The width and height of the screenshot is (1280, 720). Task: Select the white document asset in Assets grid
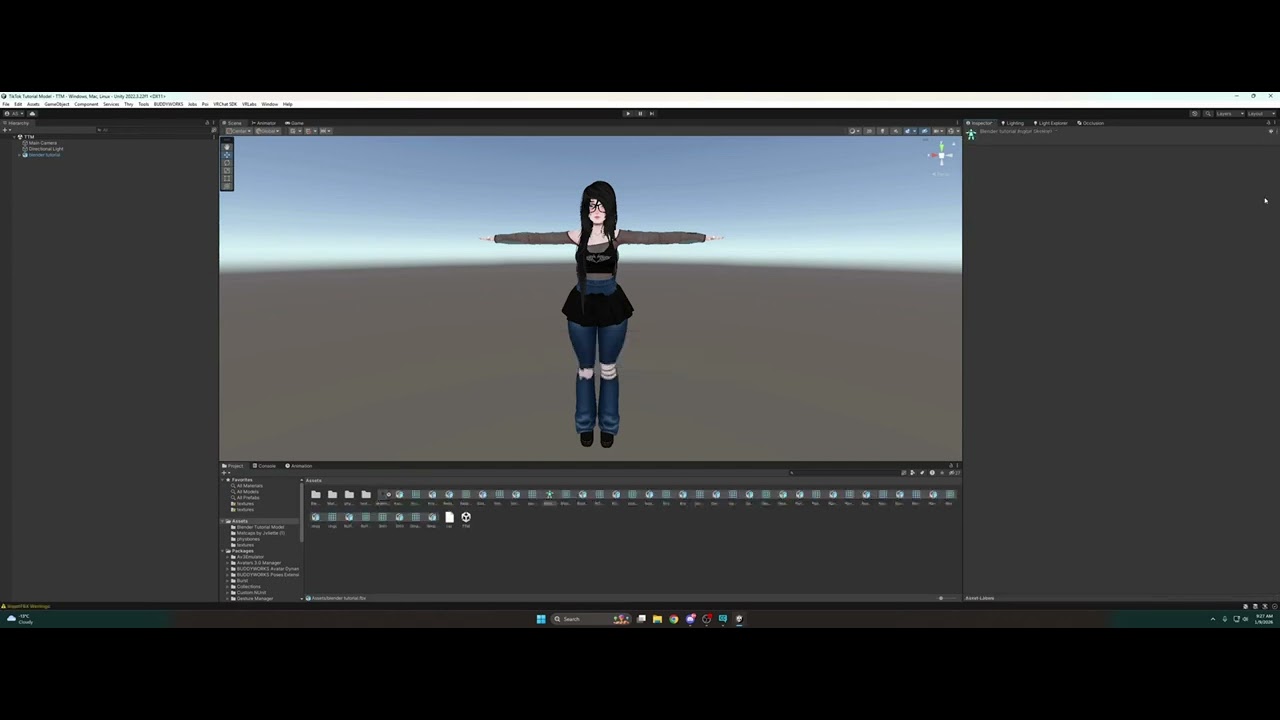pos(450,517)
